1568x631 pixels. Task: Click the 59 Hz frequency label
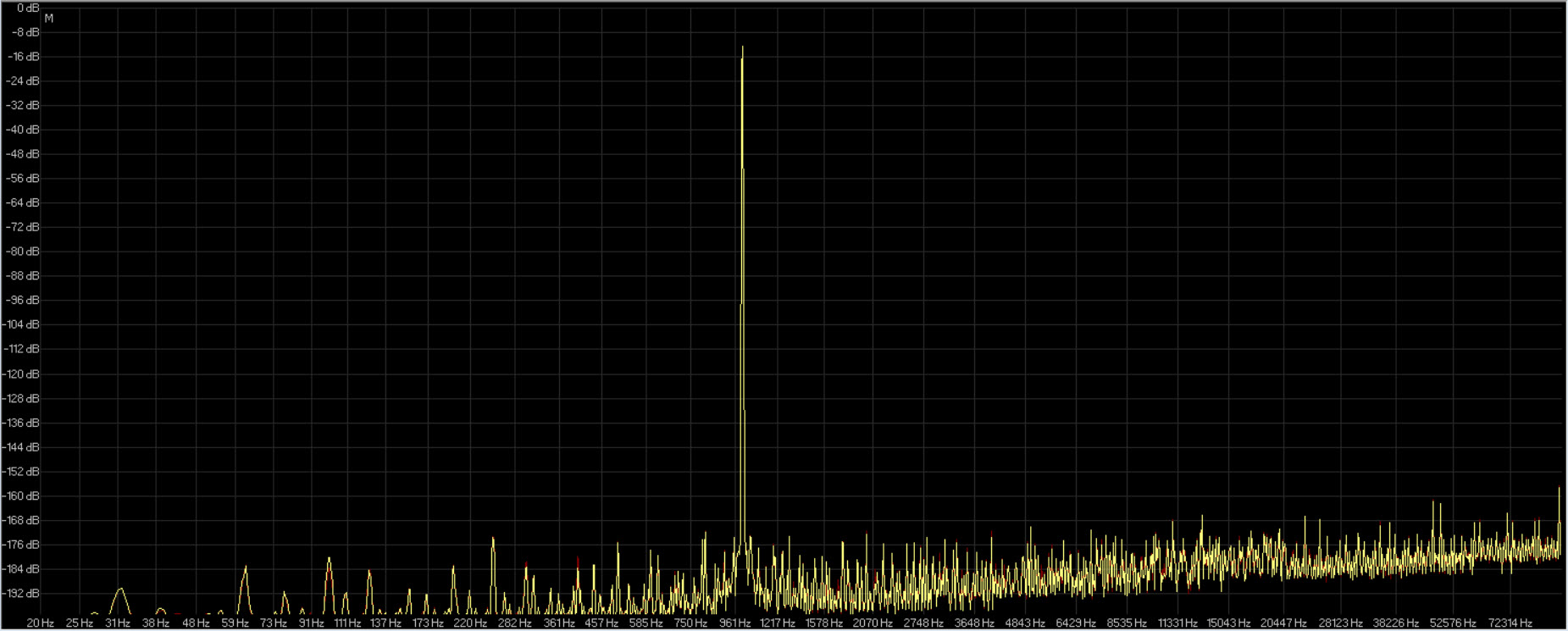(x=235, y=623)
